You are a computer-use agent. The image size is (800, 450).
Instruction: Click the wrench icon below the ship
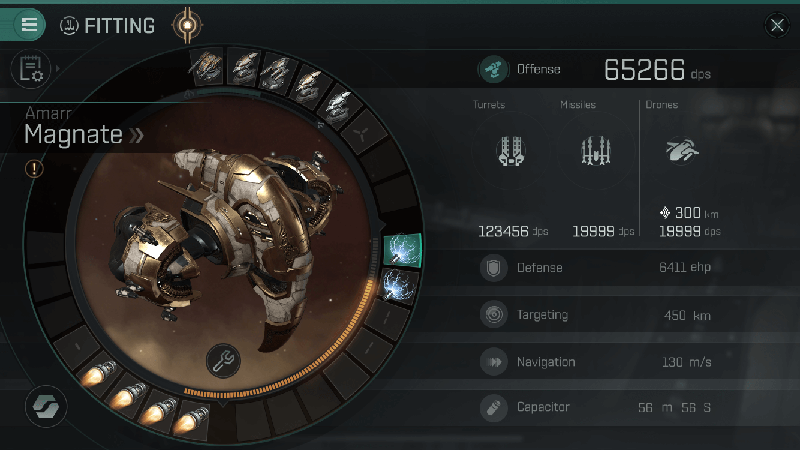223,361
